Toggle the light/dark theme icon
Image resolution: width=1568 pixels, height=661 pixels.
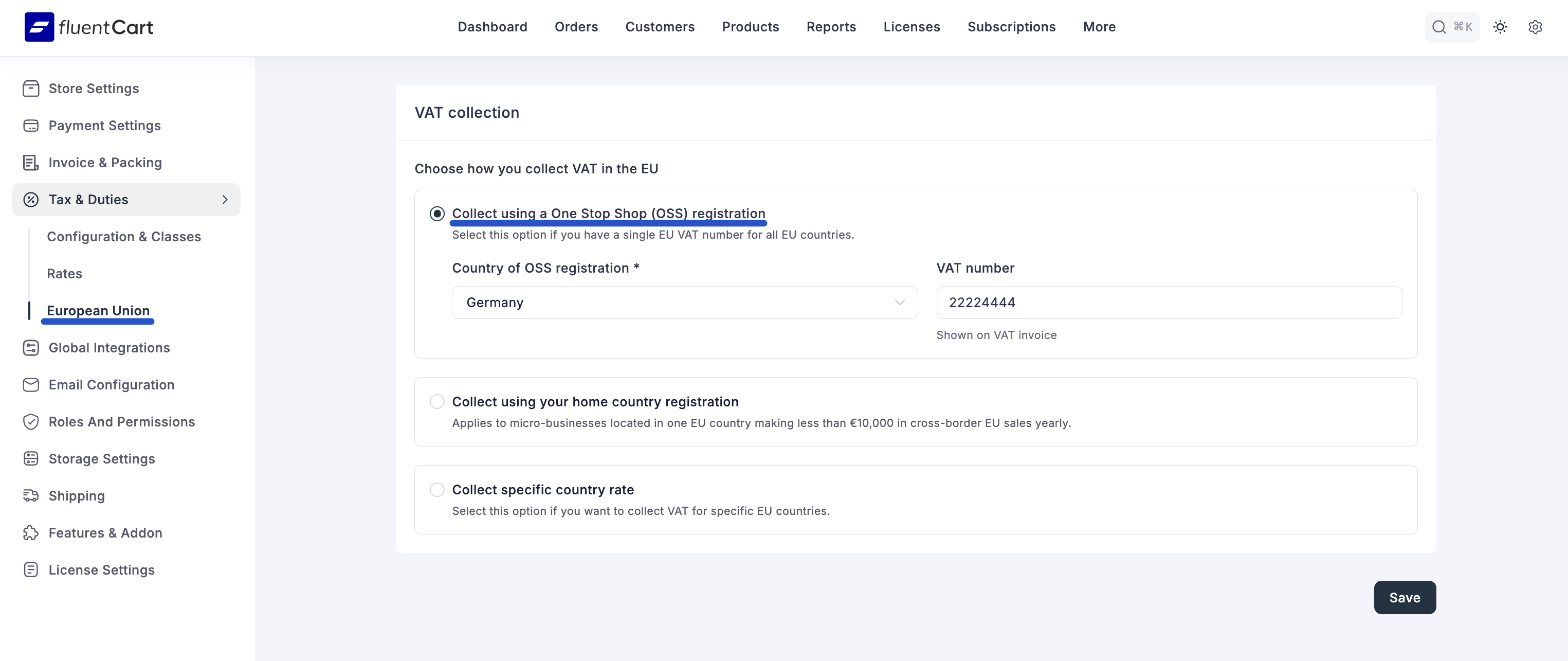[1500, 27]
